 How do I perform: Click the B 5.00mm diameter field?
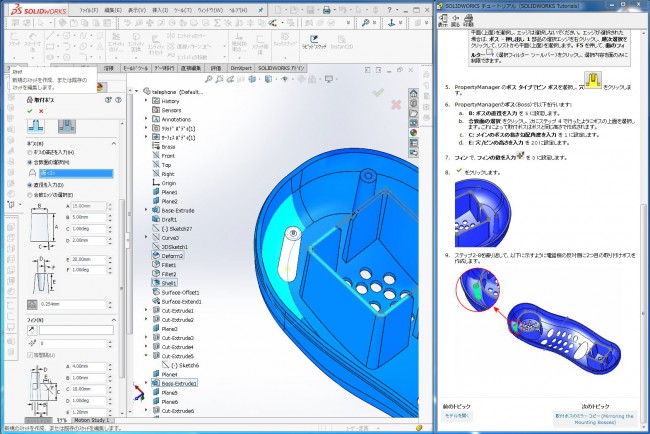click(89, 217)
